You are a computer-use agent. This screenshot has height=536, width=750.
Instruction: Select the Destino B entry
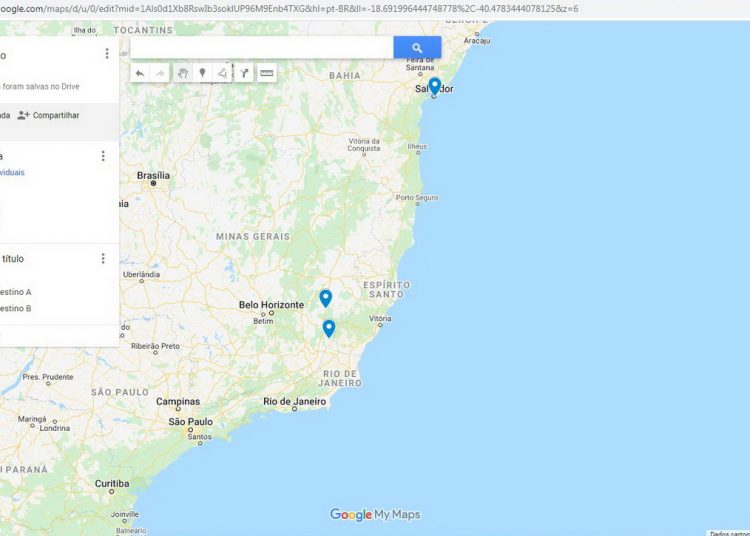pyautogui.click(x=16, y=308)
